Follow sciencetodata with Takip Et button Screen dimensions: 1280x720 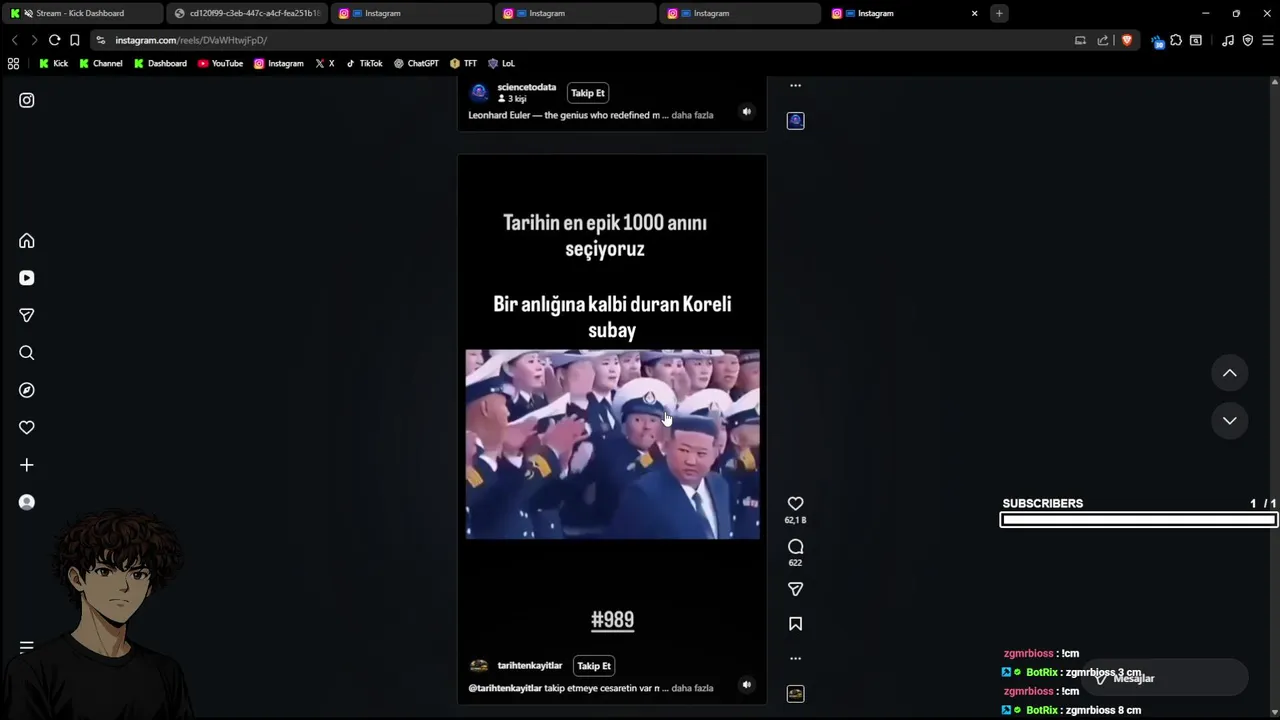point(588,93)
